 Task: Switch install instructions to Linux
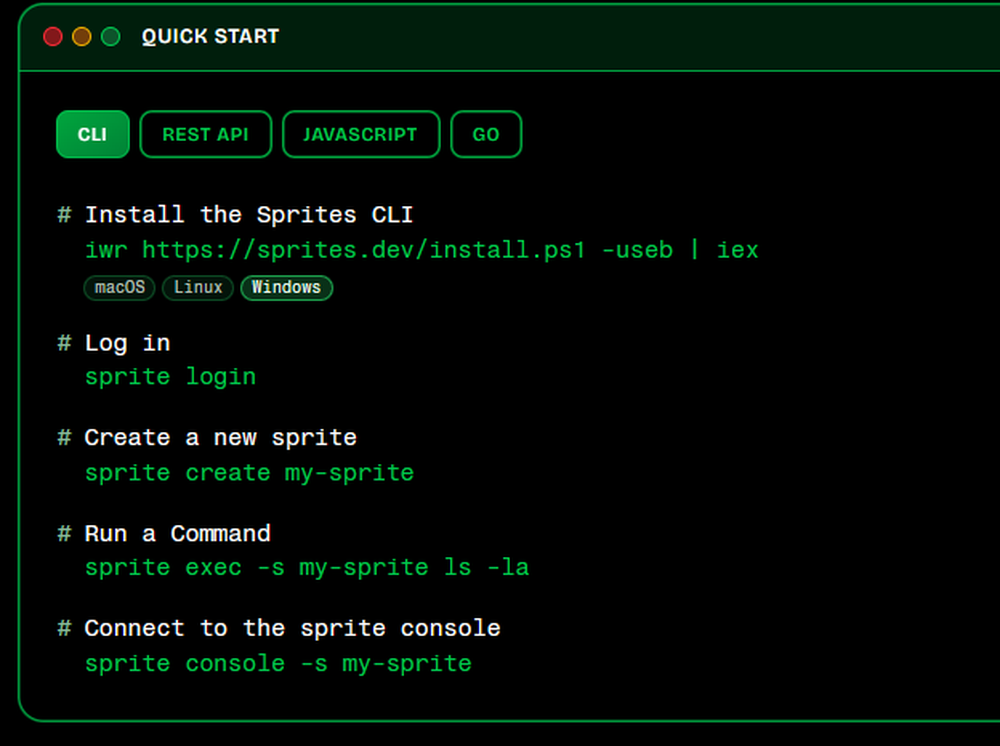point(197,288)
